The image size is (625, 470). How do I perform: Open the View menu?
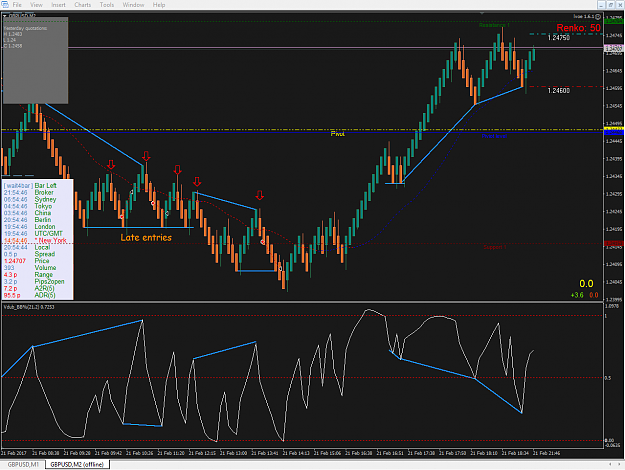tap(36, 5)
